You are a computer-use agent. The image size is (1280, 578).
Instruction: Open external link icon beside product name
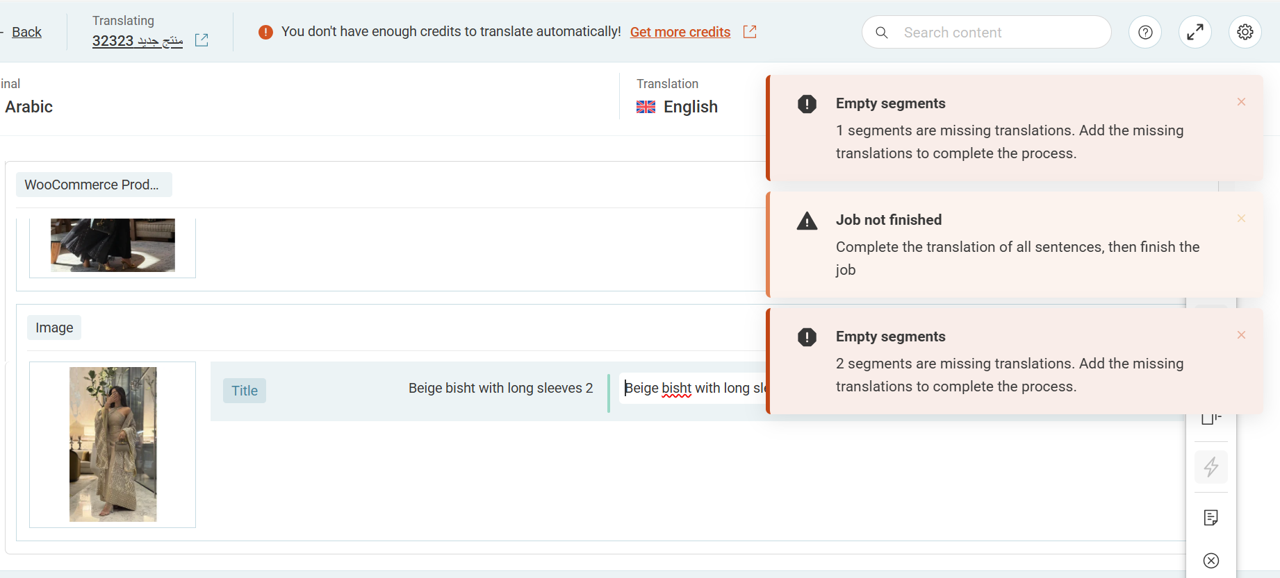click(x=202, y=40)
